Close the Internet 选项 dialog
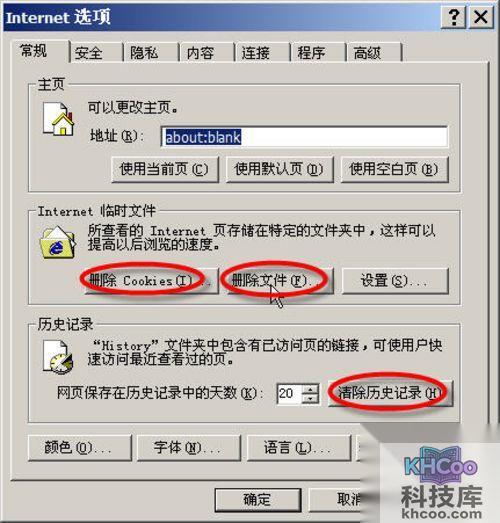The width and height of the screenshot is (500, 523). click(x=481, y=16)
